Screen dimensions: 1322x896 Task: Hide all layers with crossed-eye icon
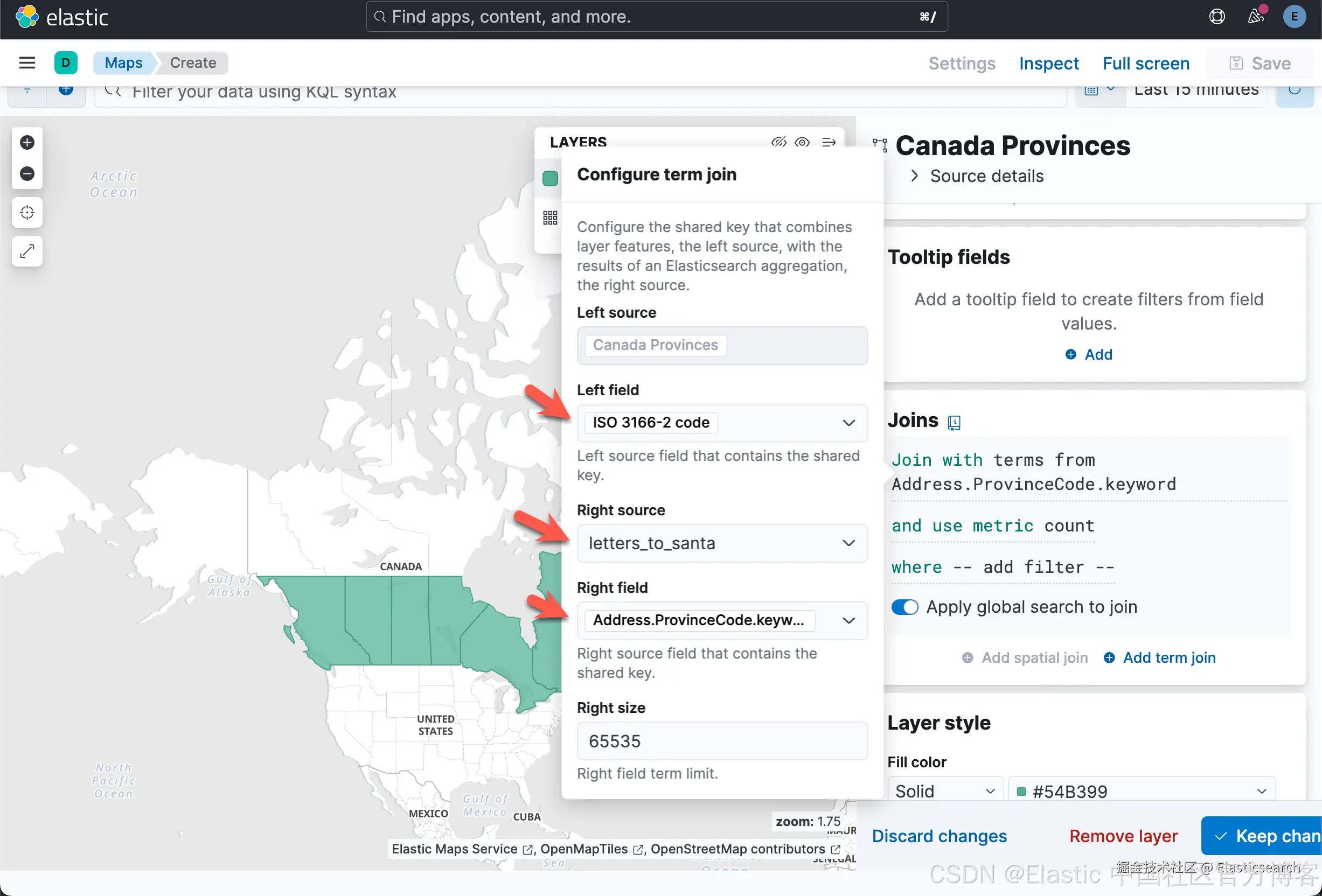[x=778, y=142]
